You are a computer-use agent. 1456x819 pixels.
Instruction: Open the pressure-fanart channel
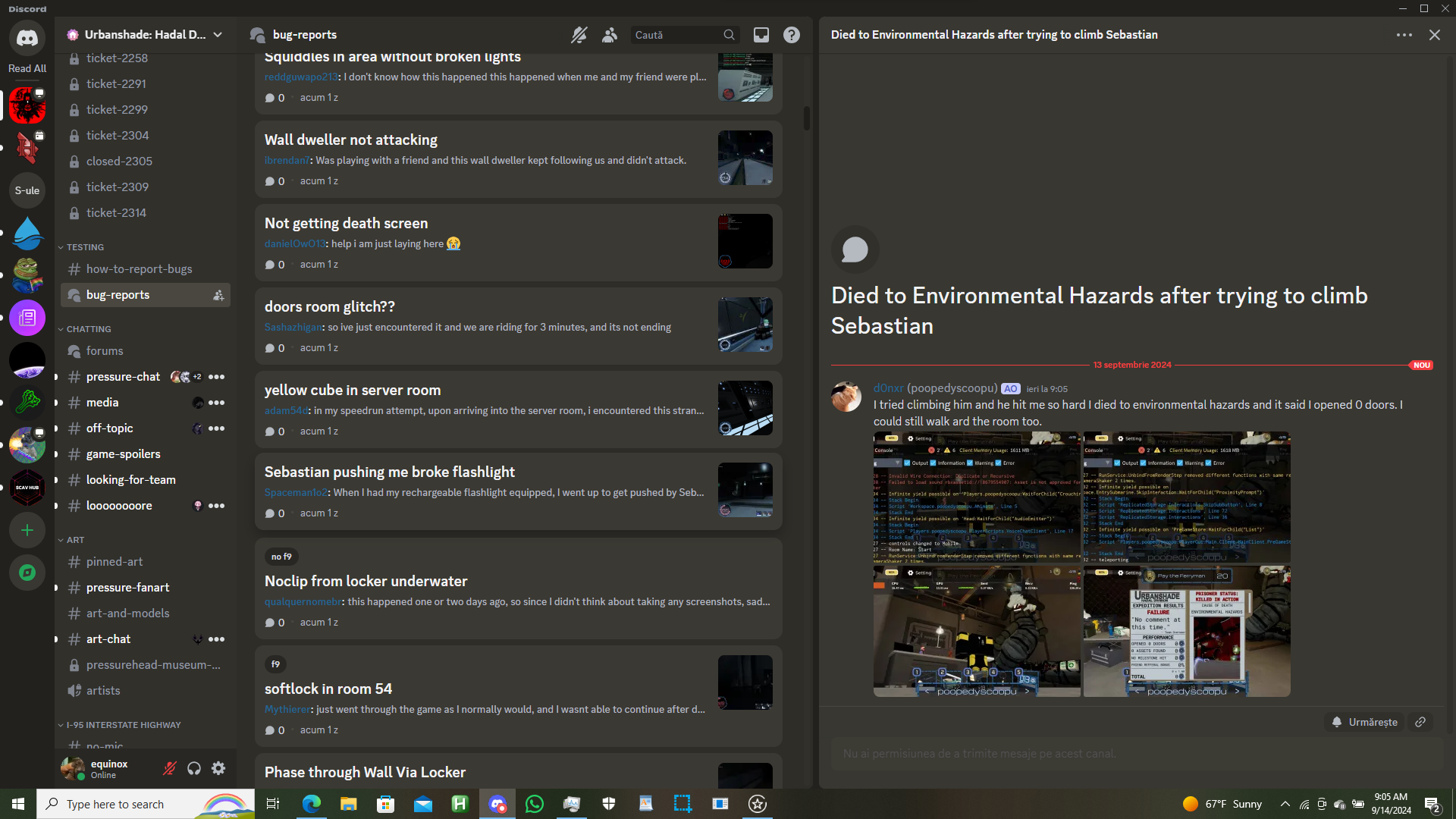tap(127, 588)
